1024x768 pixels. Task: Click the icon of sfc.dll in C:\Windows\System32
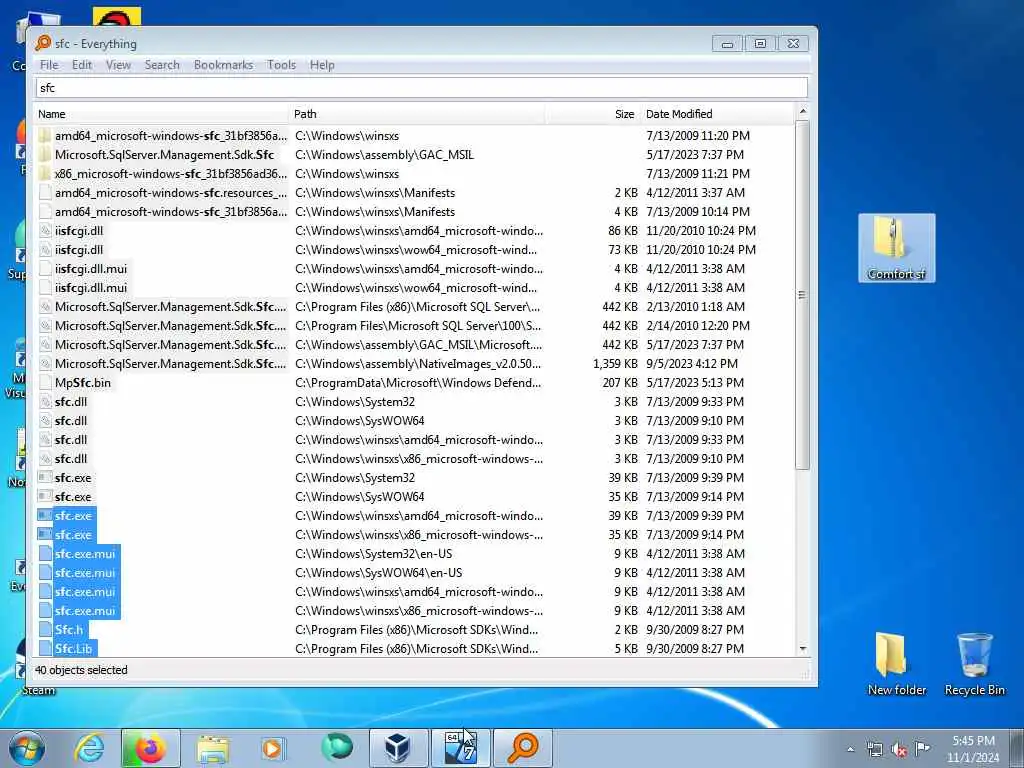coord(44,402)
